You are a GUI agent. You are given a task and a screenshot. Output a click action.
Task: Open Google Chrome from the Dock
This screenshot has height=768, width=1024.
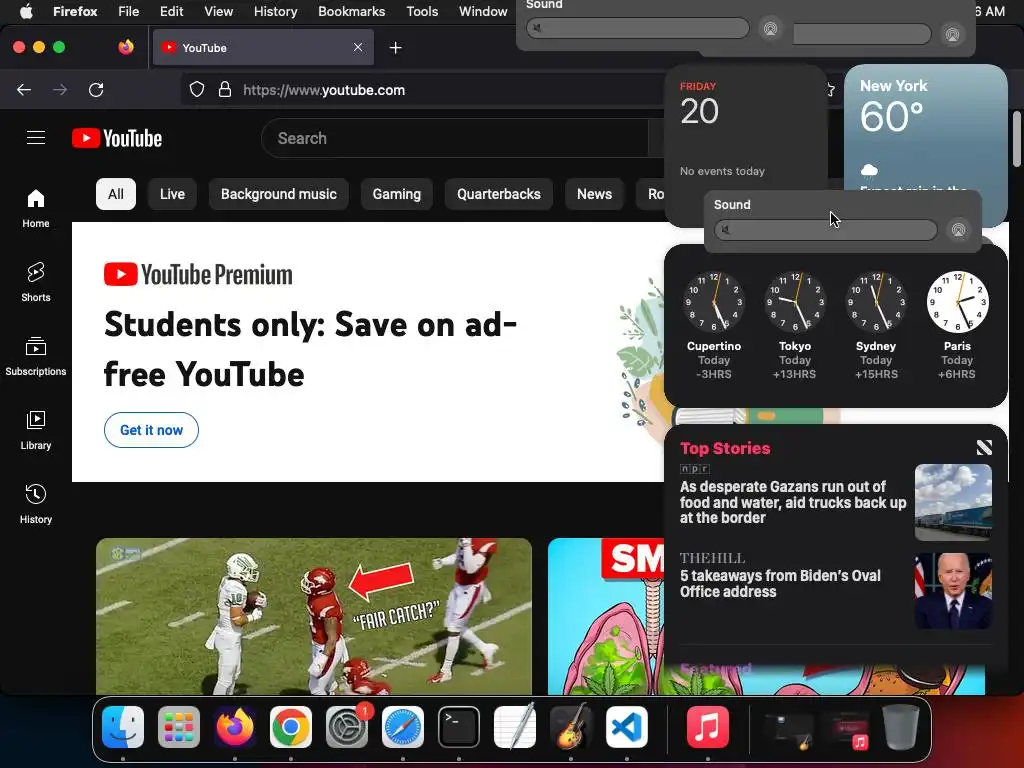pos(291,726)
